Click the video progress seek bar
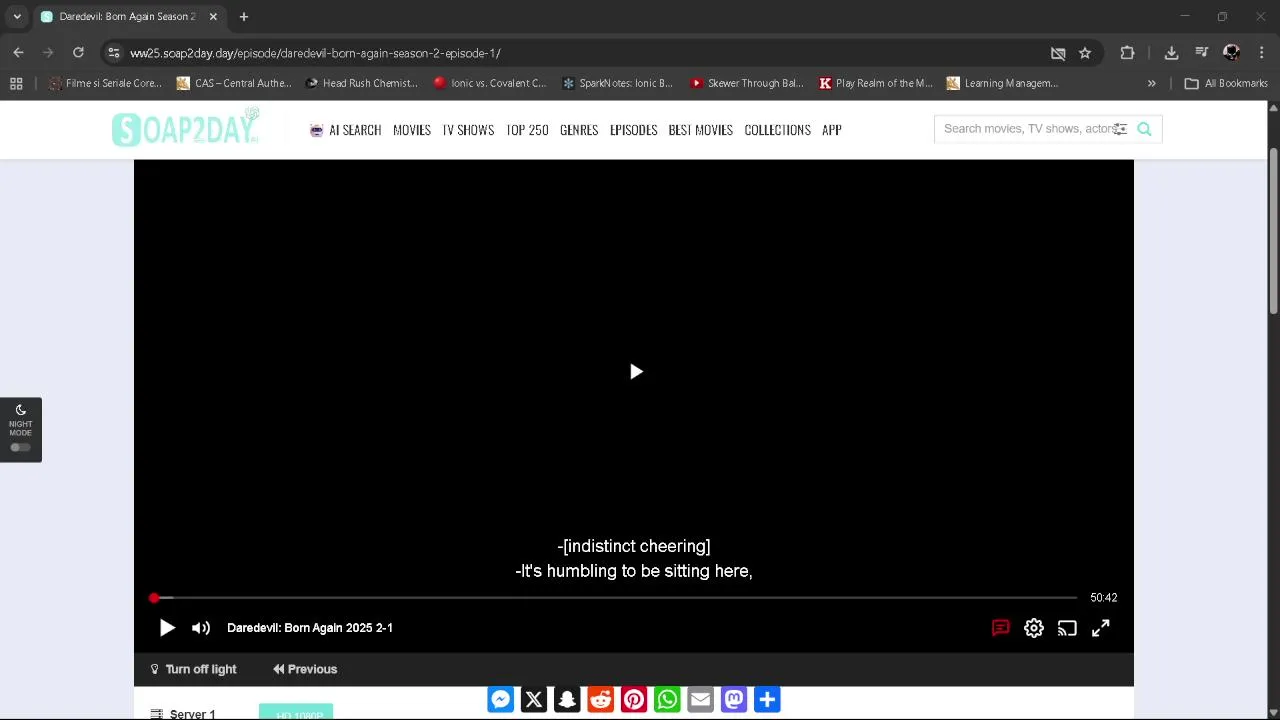Screen dimensions: 1280x720 click(615, 598)
